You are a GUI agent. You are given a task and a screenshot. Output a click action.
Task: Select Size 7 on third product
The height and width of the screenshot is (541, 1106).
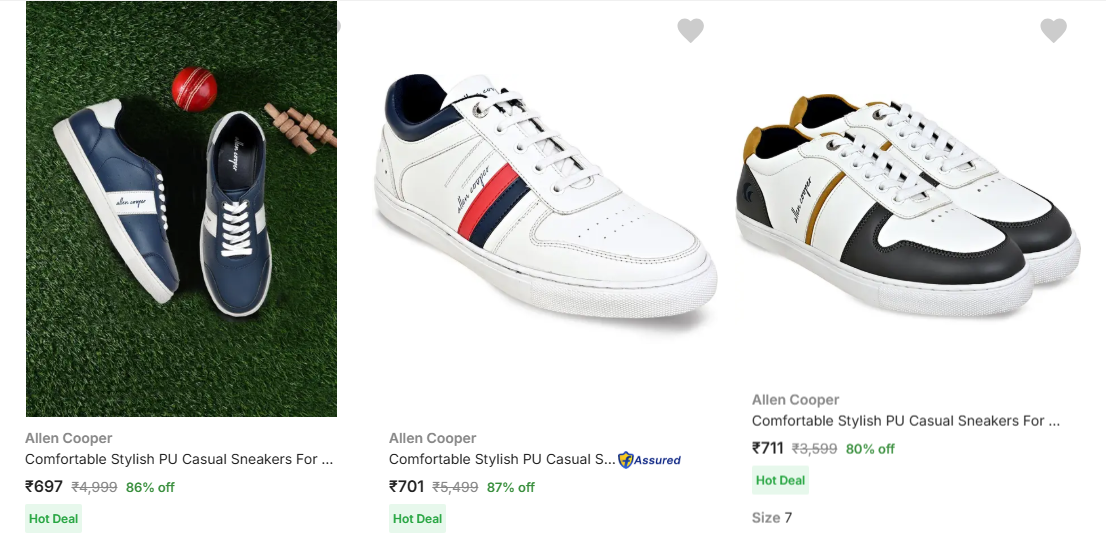pos(772,517)
